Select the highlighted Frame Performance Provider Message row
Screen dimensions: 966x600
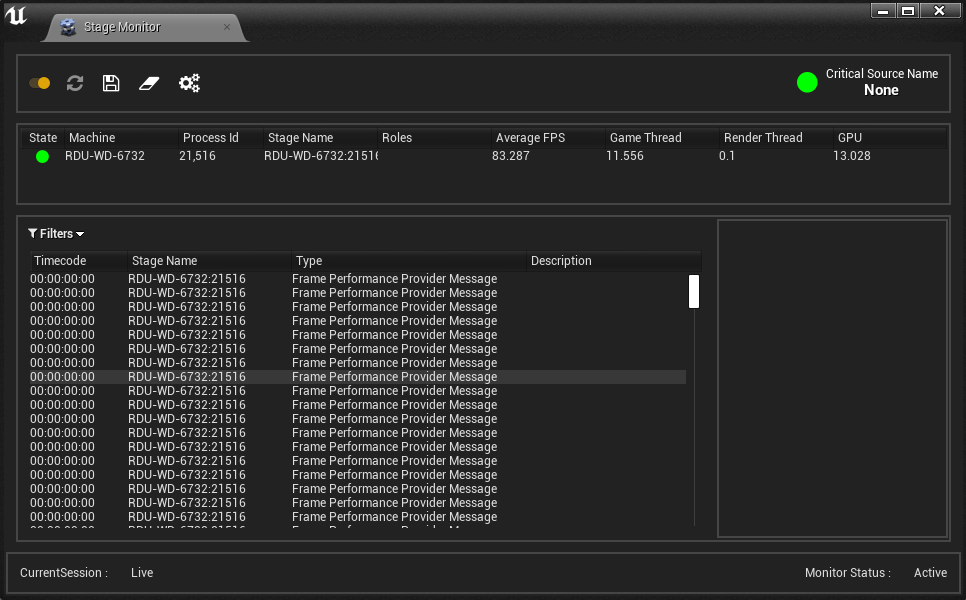point(394,377)
